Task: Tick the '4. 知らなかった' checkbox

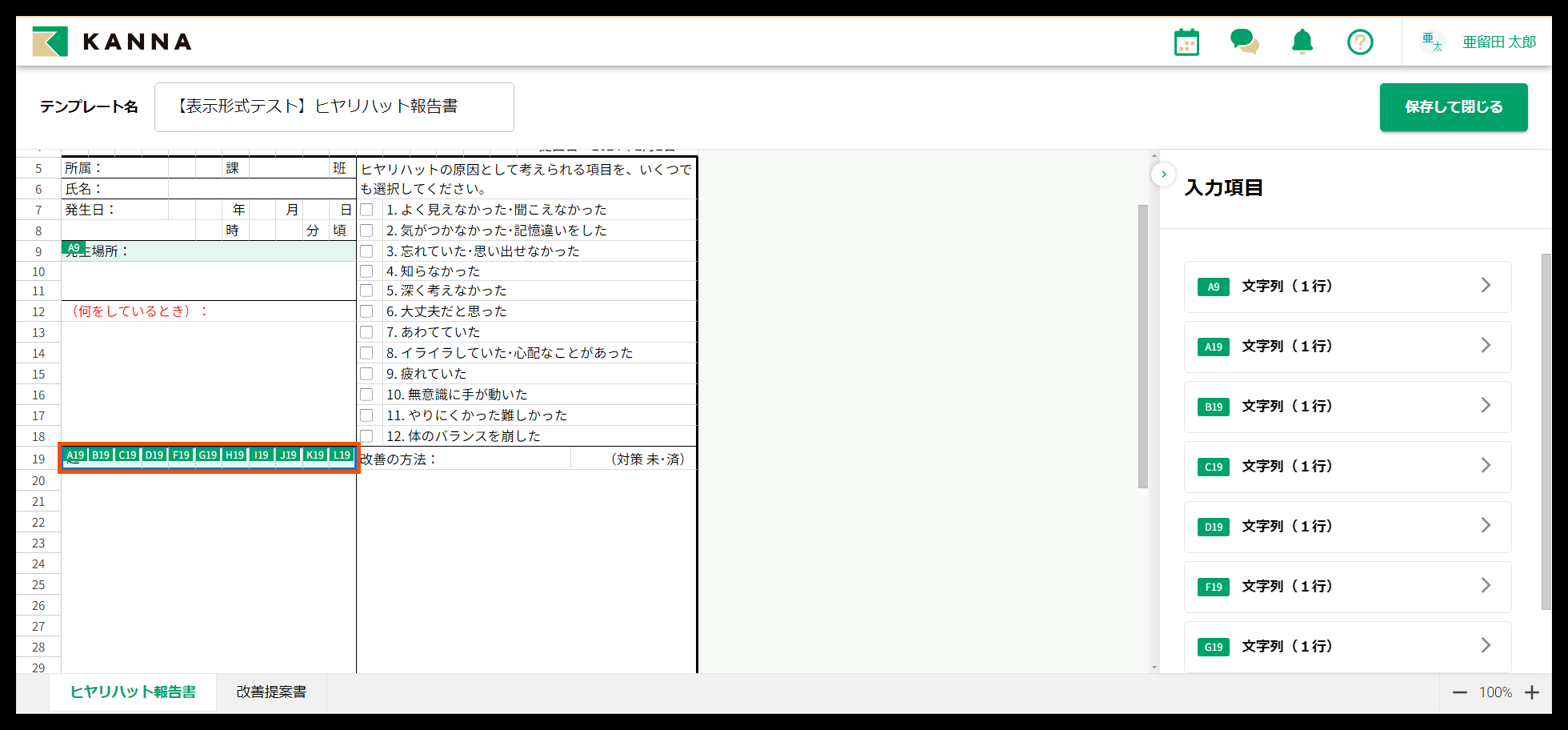Action: [367, 271]
